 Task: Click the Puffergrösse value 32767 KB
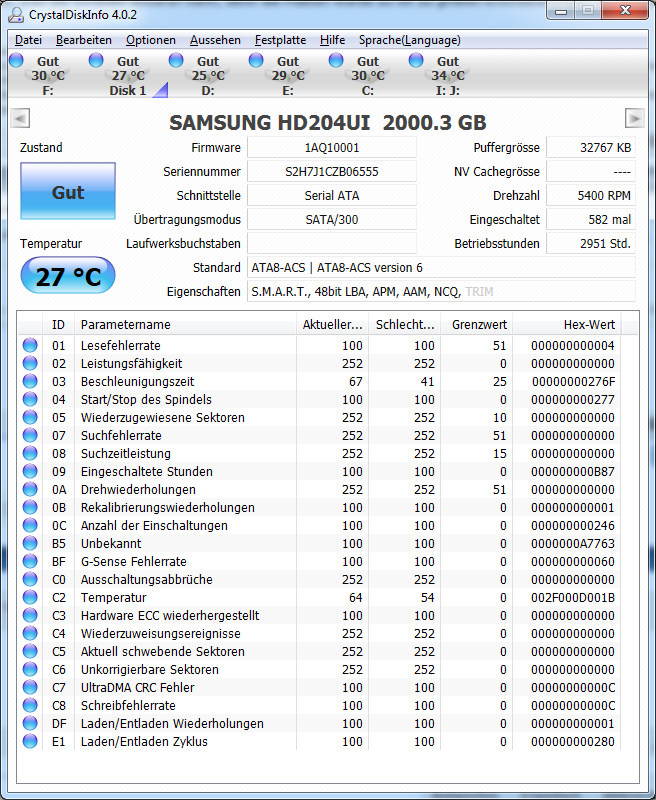(591, 147)
